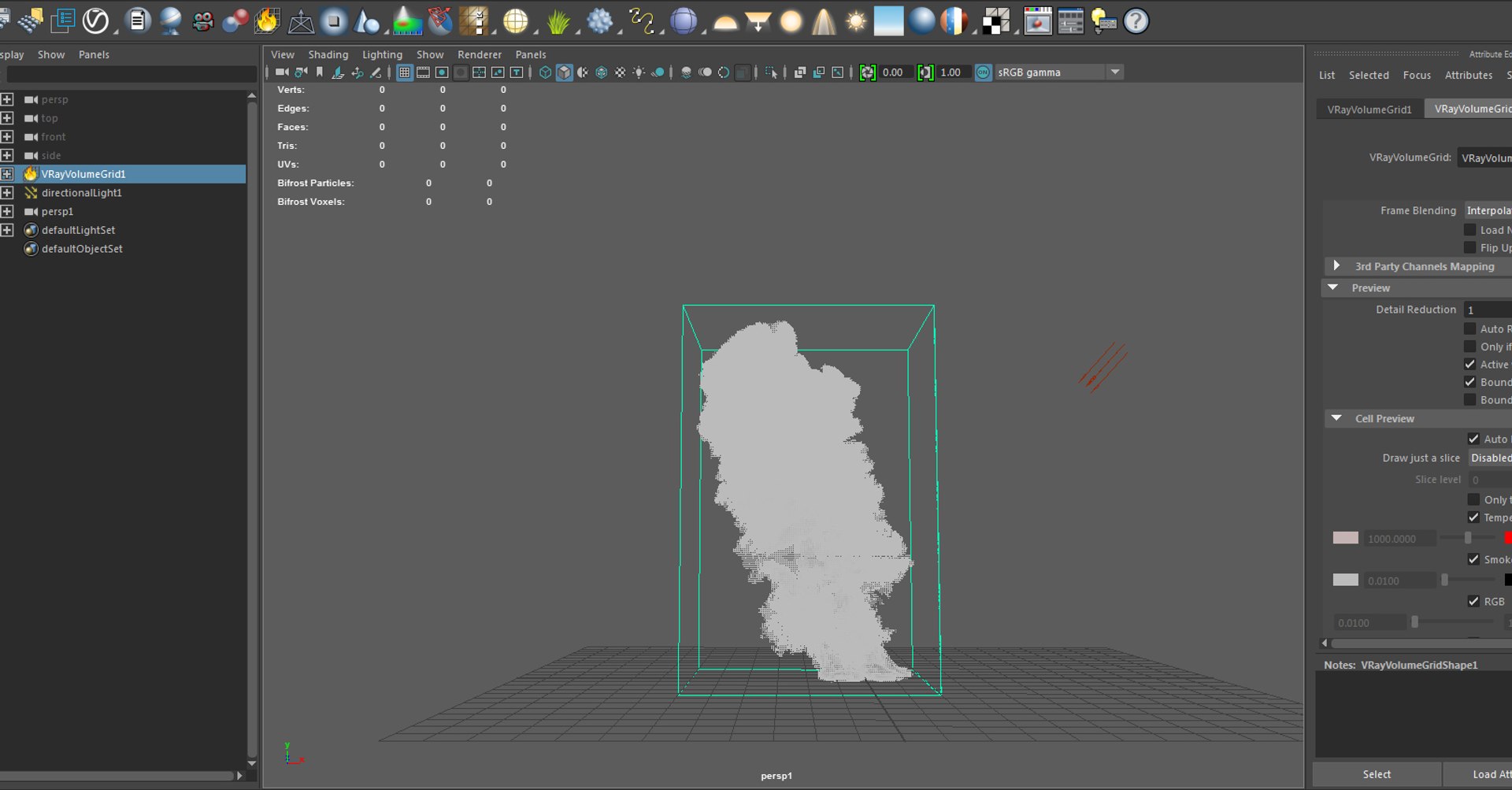Click the sun light shelf icon

click(856, 21)
